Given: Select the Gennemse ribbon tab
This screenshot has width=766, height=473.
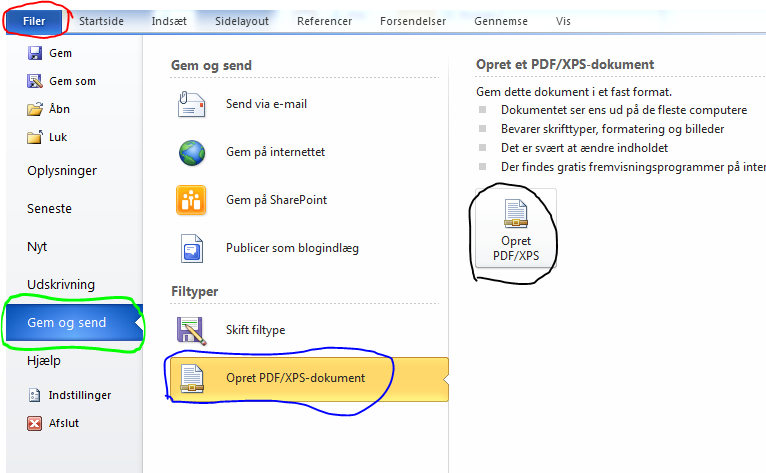Looking at the screenshot, I should click(501, 22).
